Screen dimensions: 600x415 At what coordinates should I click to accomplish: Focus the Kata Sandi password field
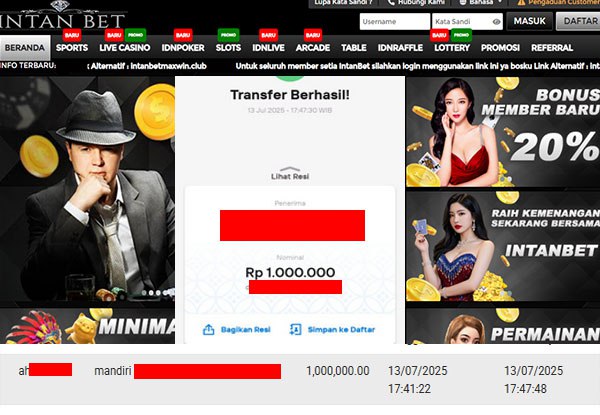click(462, 21)
